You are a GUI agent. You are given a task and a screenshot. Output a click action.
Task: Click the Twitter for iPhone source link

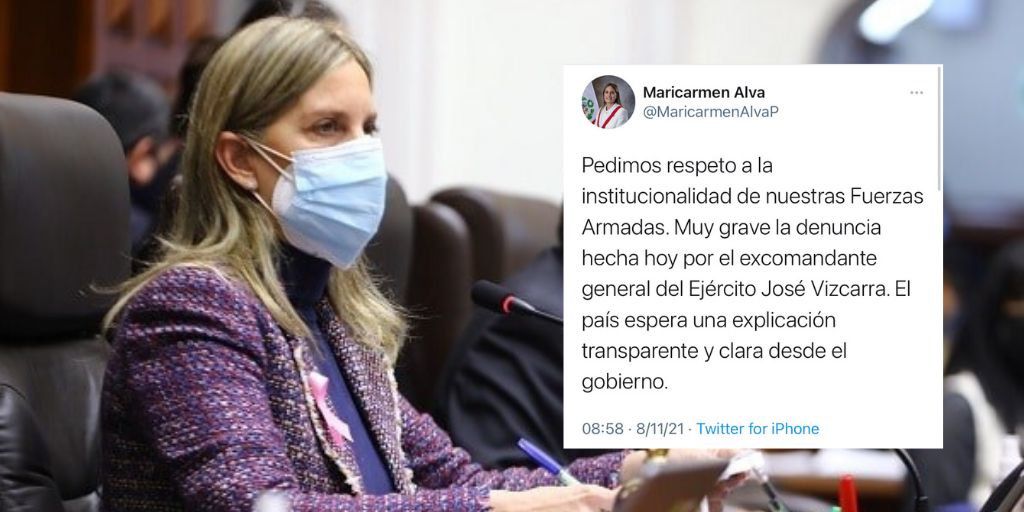pos(758,429)
